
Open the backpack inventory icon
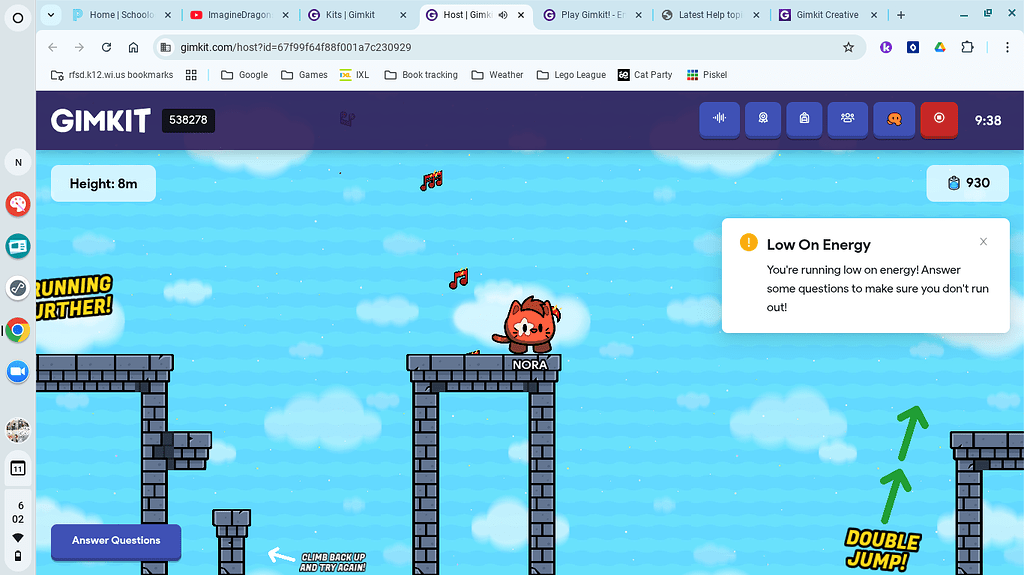805,118
